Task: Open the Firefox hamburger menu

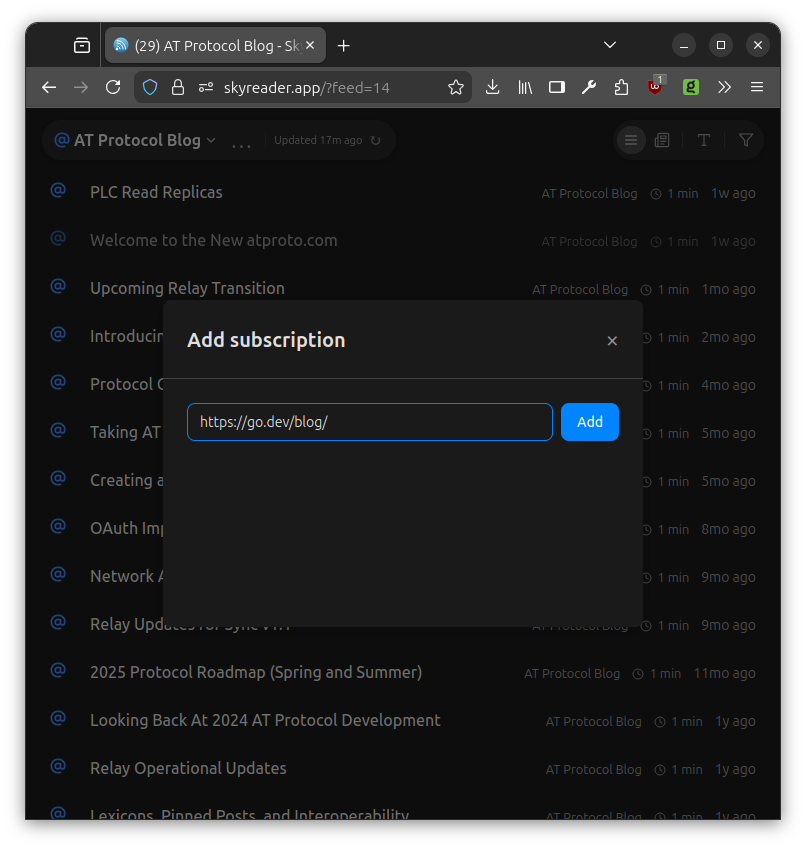Action: coord(757,87)
